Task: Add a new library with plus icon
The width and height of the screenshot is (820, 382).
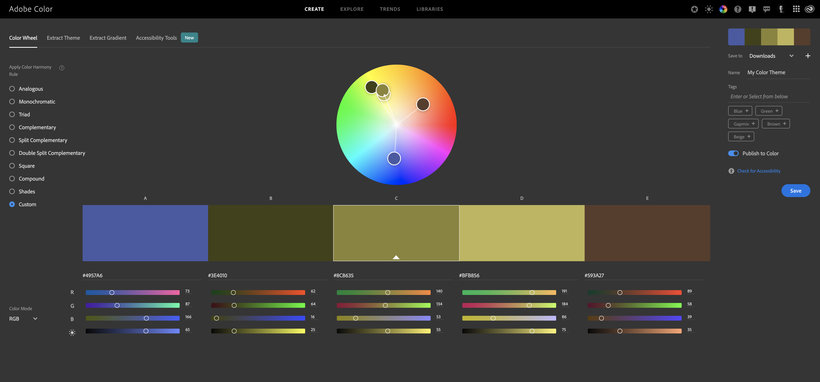Action: tap(807, 56)
